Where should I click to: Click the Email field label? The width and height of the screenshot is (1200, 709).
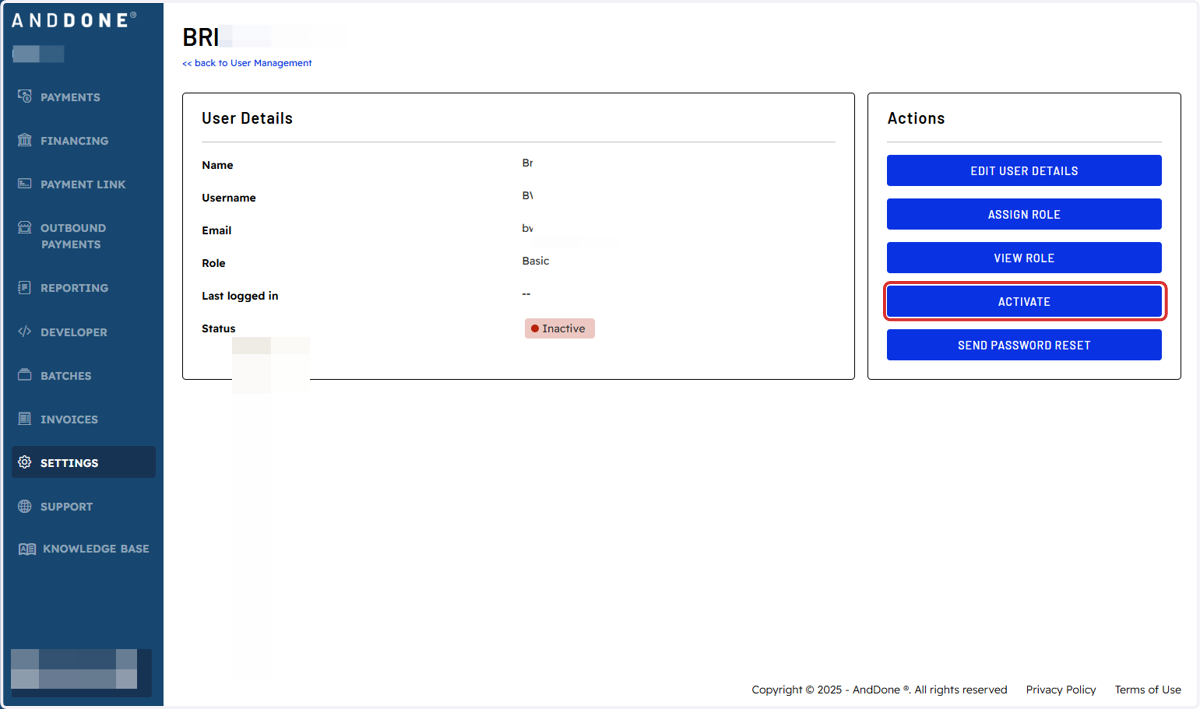(217, 231)
